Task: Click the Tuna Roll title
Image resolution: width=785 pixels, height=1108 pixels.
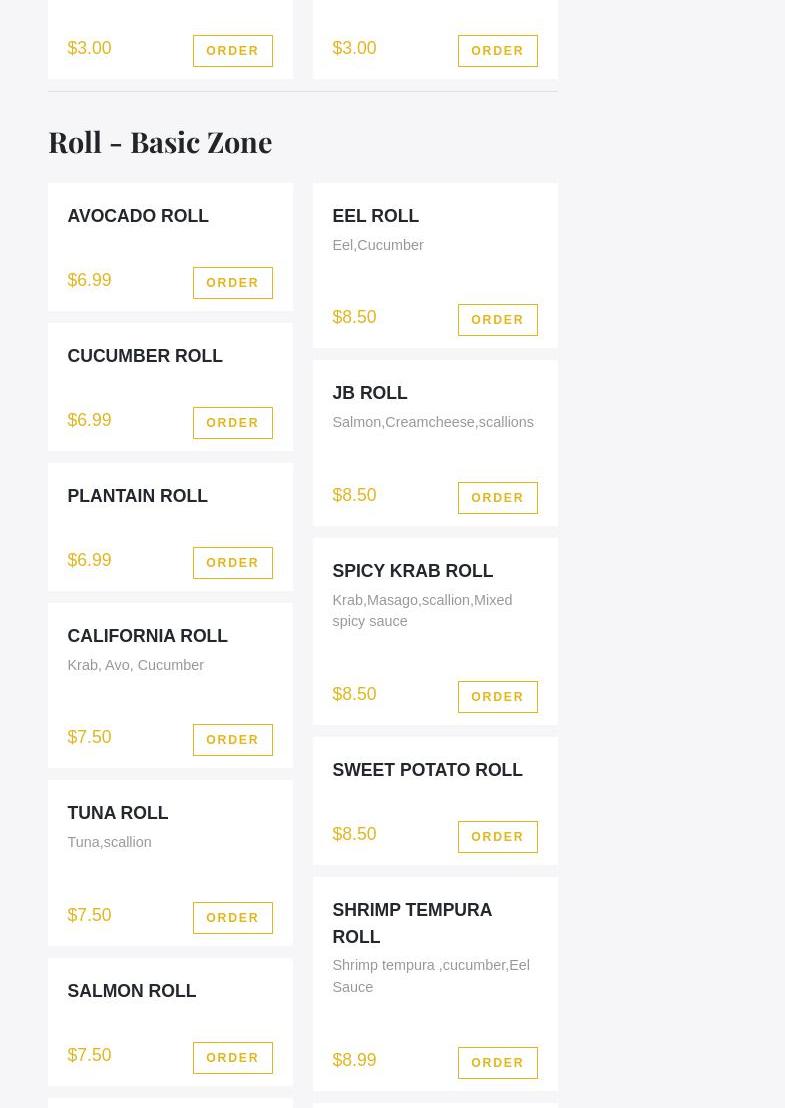Action: click(x=117, y=813)
